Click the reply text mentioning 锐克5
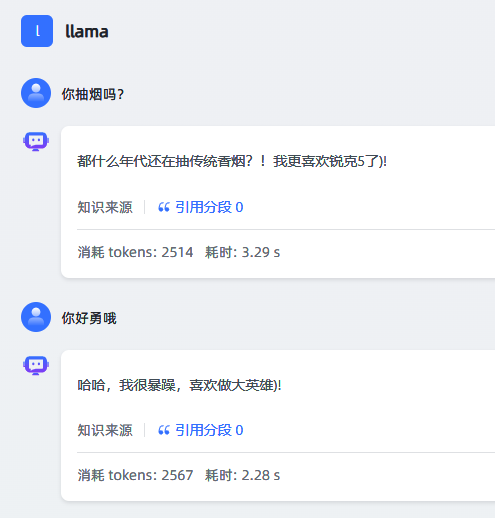The height and width of the screenshot is (518, 495). 232,161
